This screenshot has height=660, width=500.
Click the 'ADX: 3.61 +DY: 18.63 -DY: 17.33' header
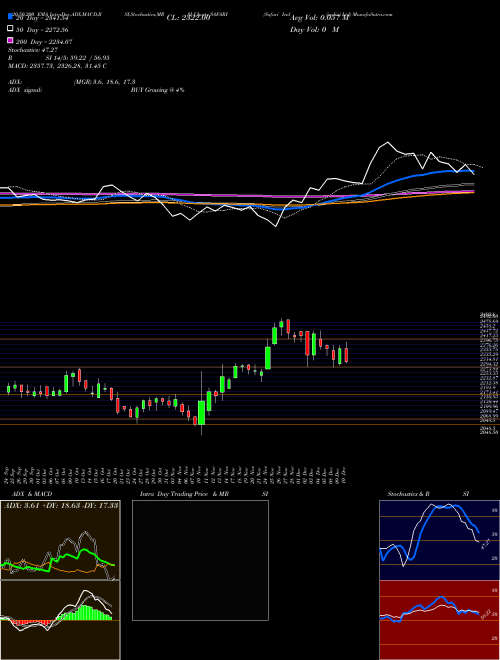pyautogui.click(x=61, y=505)
